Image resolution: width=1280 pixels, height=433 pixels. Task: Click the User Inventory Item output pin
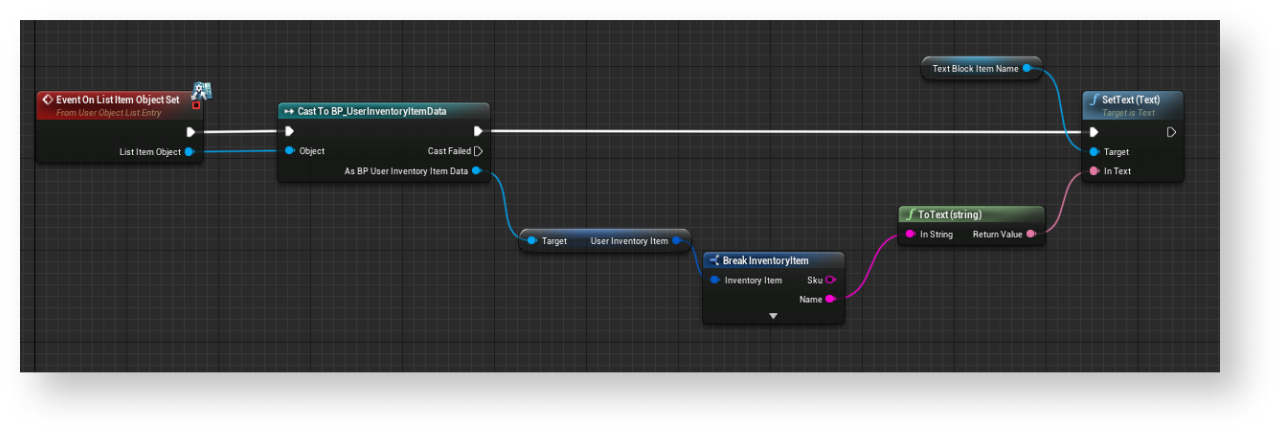[x=677, y=241]
